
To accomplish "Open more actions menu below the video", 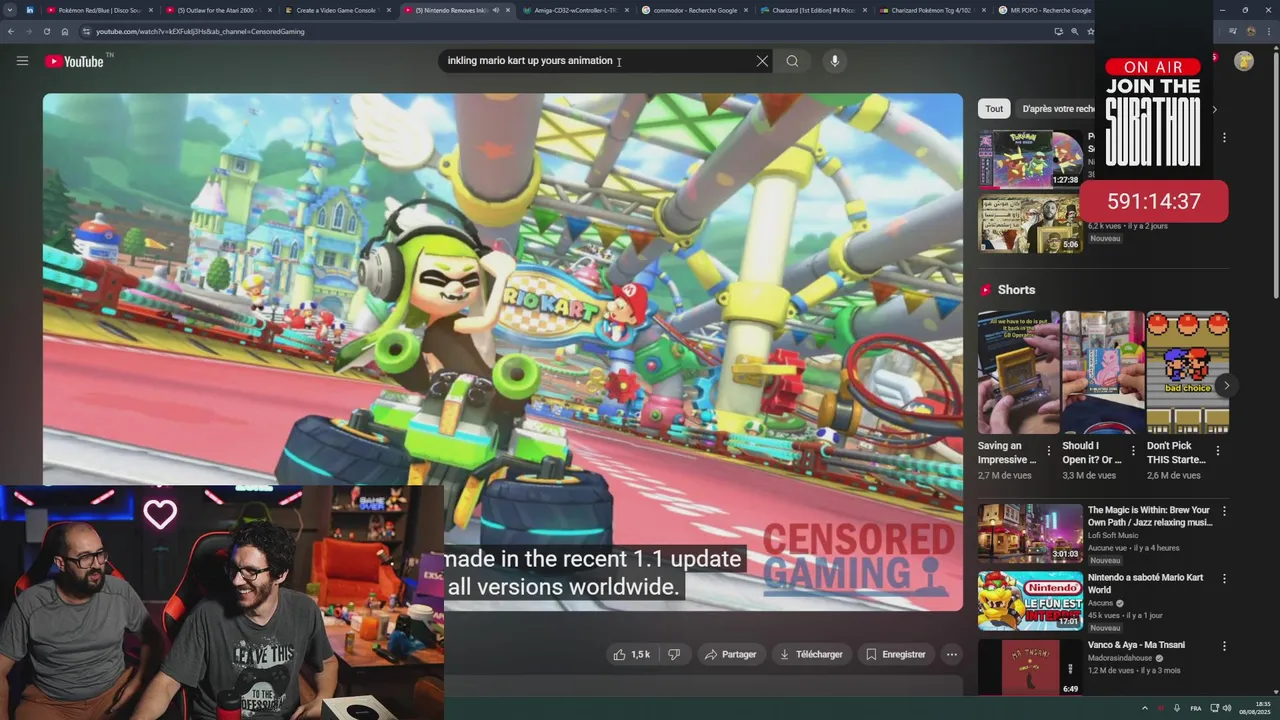I will point(952,654).
